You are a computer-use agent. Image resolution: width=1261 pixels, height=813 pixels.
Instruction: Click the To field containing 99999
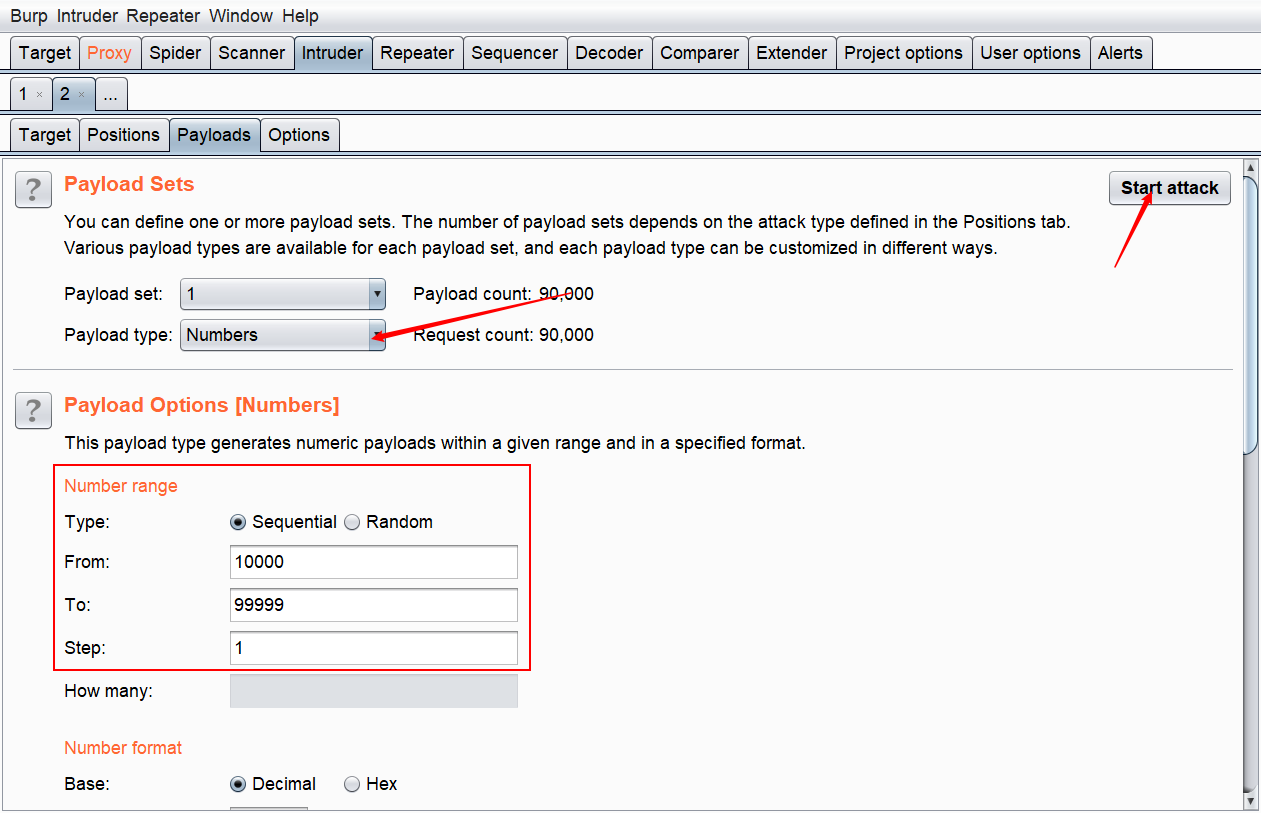click(374, 605)
